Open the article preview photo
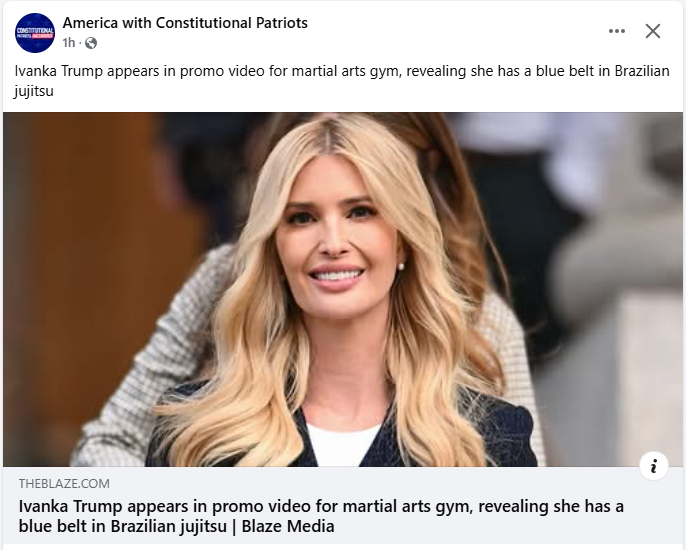Viewport: 686px width, 550px height. (x=343, y=289)
